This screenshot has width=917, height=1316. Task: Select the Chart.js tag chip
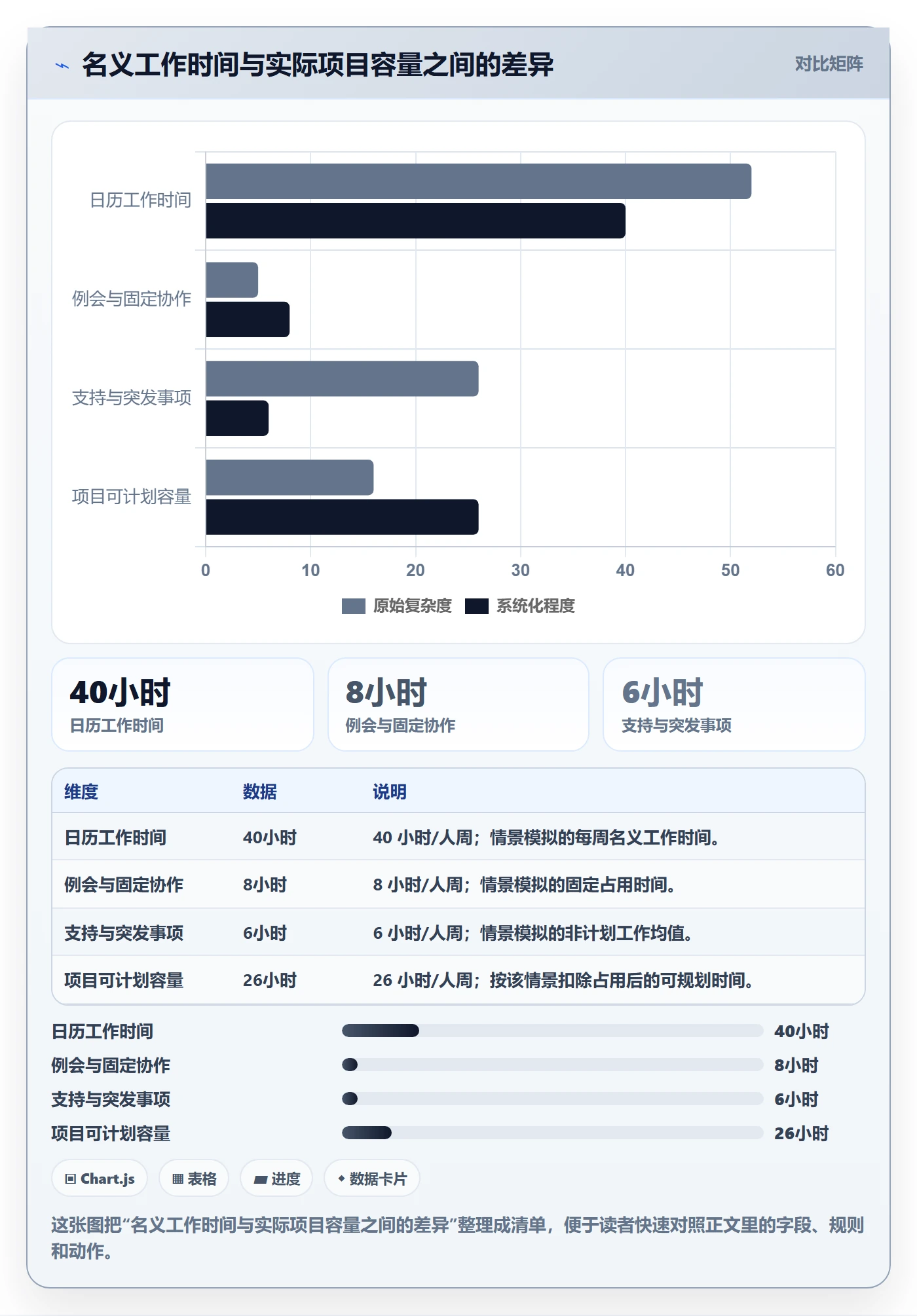(100, 1179)
